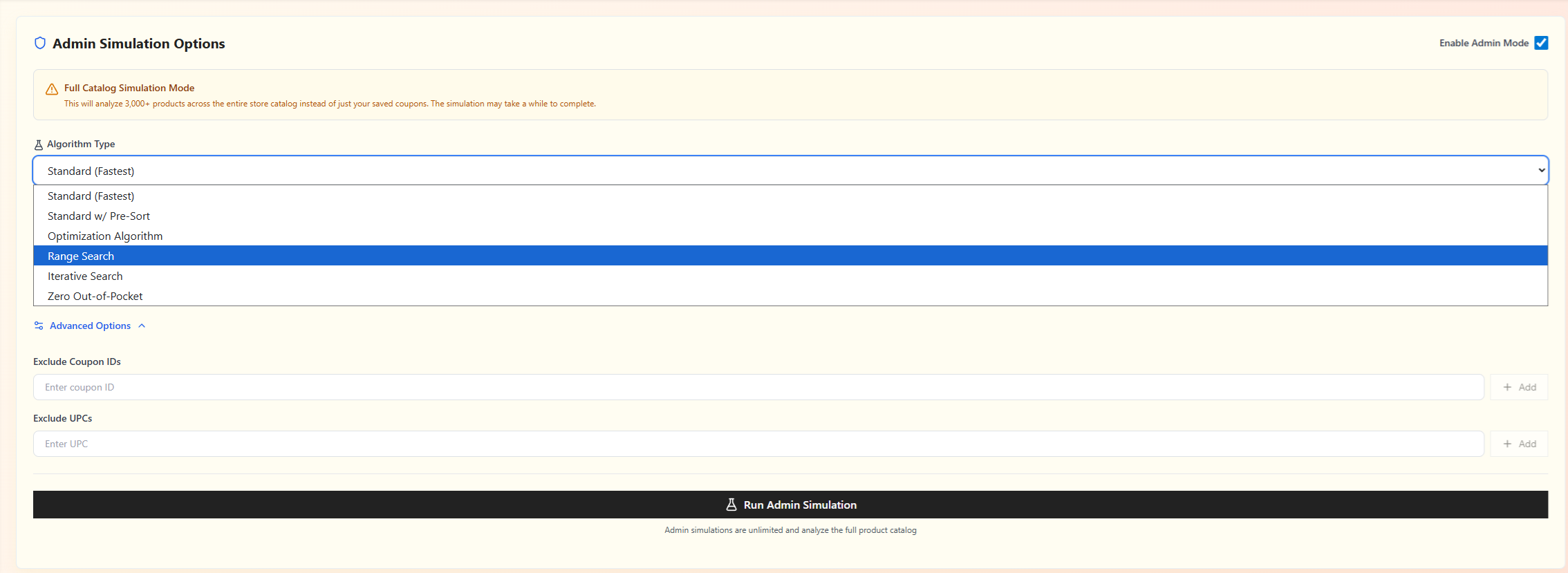Close the Algorithm Type dropdown arrow
Image resolution: width=1568 pixels, height=573 pixels.
(x=1541, y=171)
